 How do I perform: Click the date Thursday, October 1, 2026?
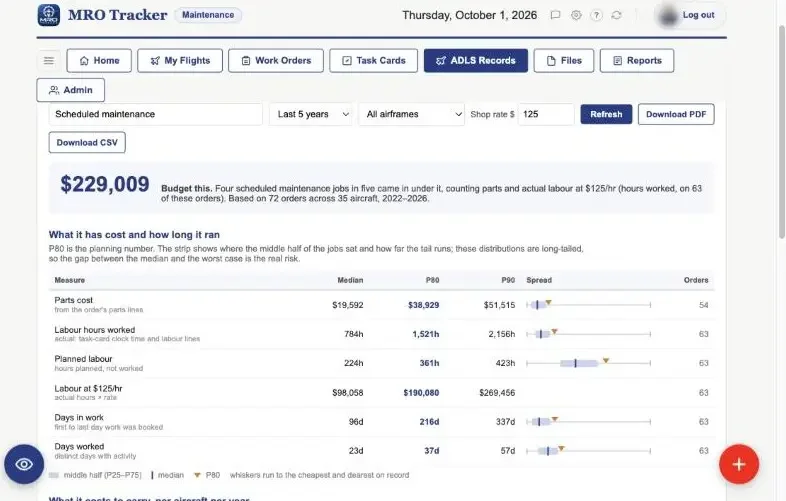coord(469,15)
